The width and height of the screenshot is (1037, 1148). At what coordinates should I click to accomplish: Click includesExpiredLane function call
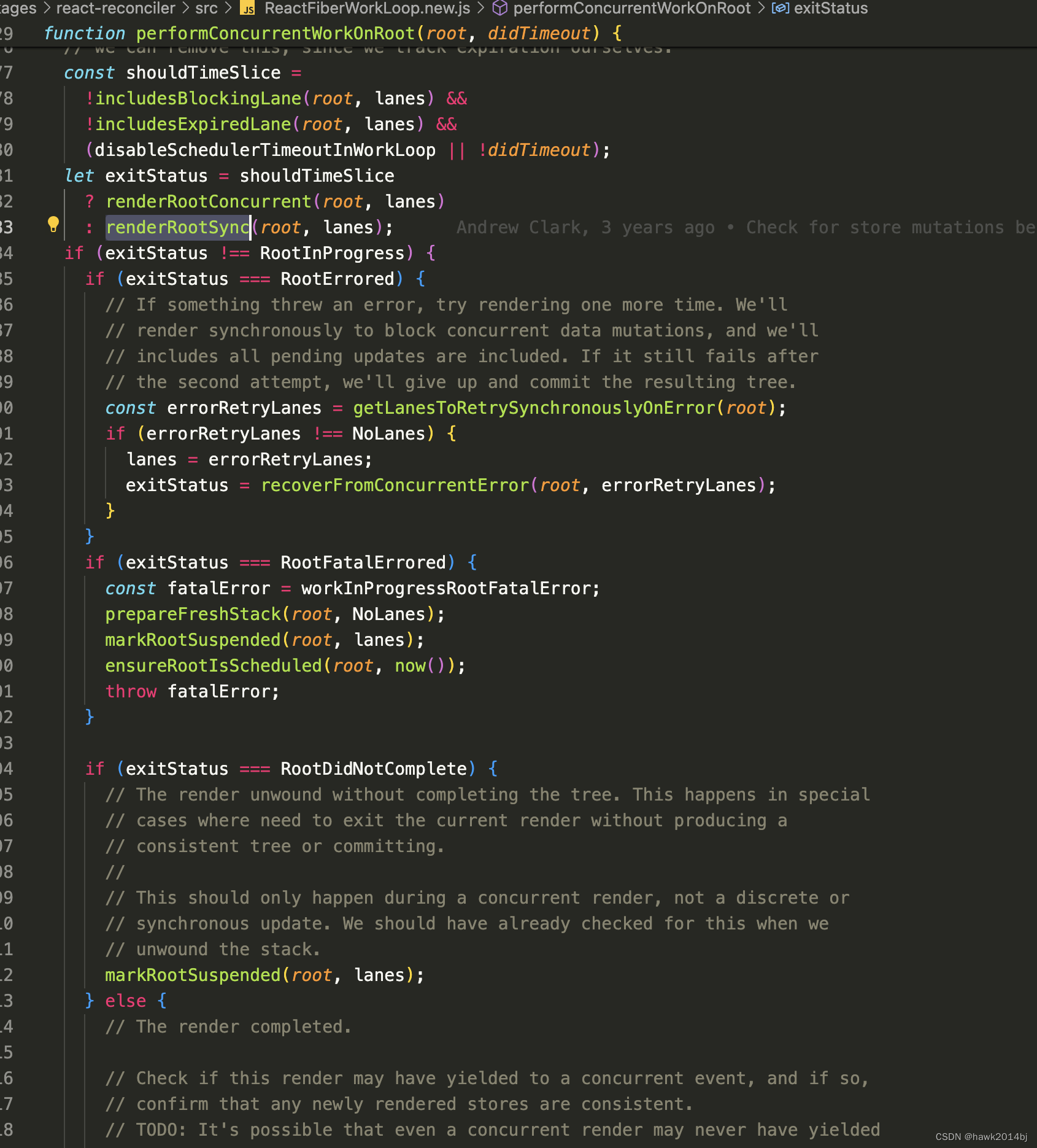pyautogui.click(x=193, y=124)
